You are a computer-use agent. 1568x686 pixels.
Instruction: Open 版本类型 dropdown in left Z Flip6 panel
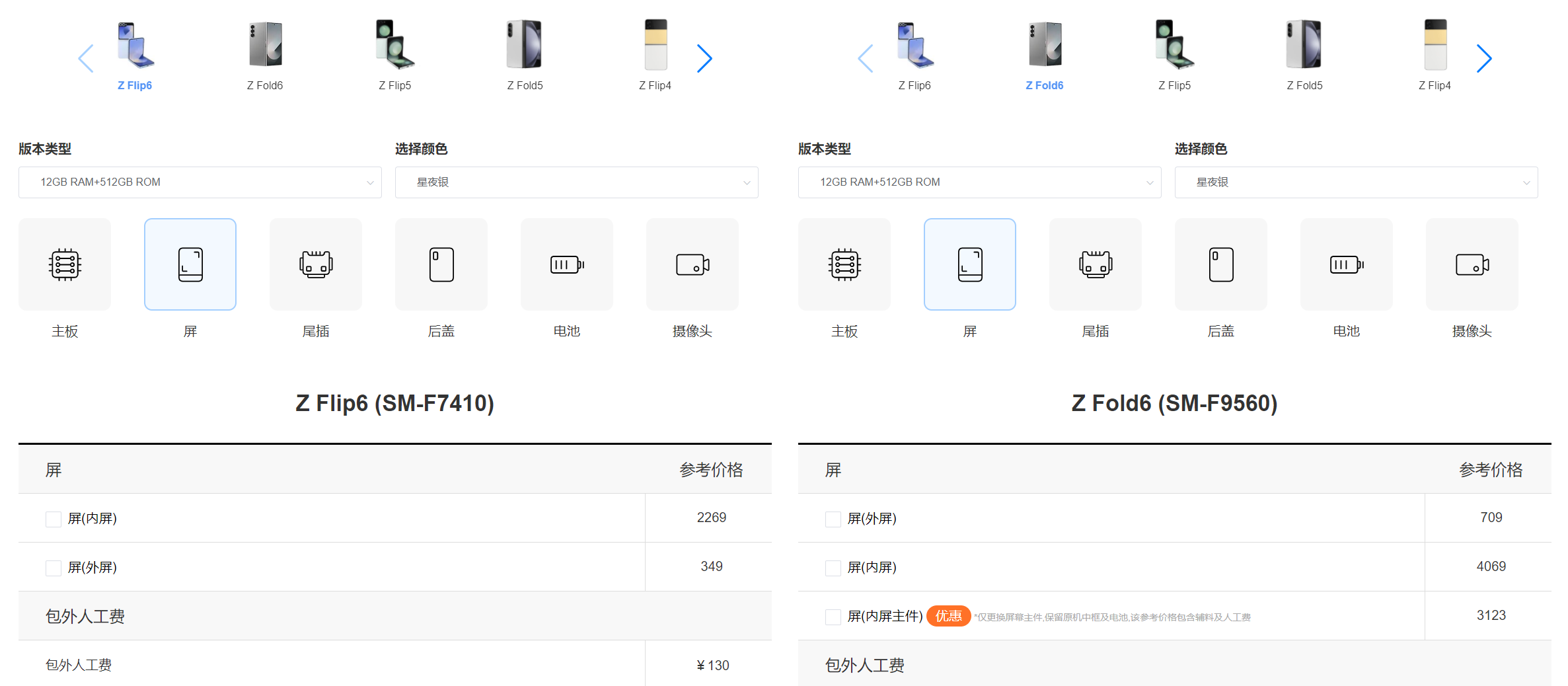200,182
